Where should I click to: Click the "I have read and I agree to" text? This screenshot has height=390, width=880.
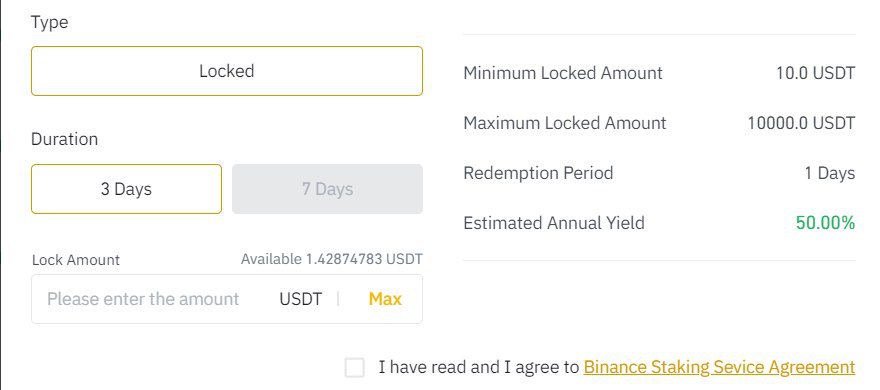pos(478,367)
